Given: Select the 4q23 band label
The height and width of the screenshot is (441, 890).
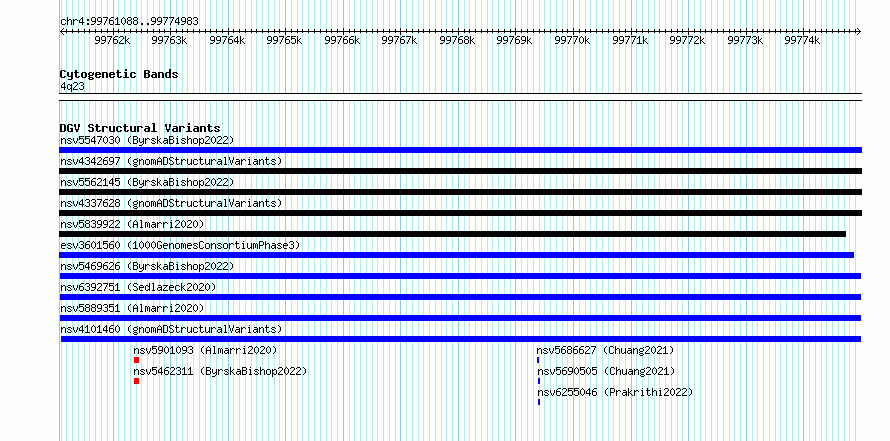Looking at the screenshot, I should (72, 86).
